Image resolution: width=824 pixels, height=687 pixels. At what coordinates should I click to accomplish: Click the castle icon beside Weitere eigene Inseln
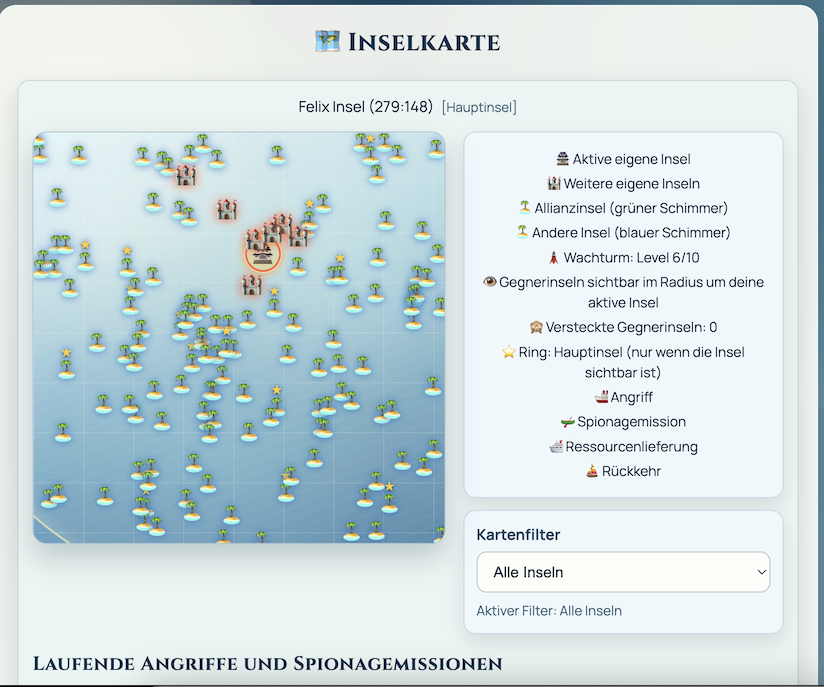coord(553,184)
